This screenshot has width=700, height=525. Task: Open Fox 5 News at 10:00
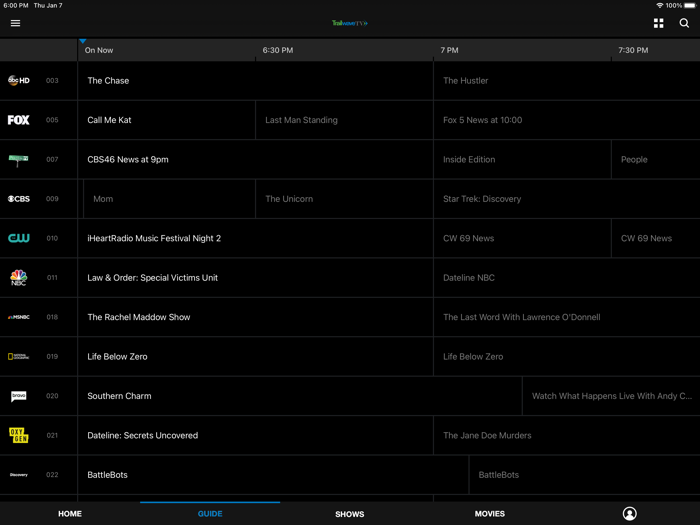click(x=567, y=120)
